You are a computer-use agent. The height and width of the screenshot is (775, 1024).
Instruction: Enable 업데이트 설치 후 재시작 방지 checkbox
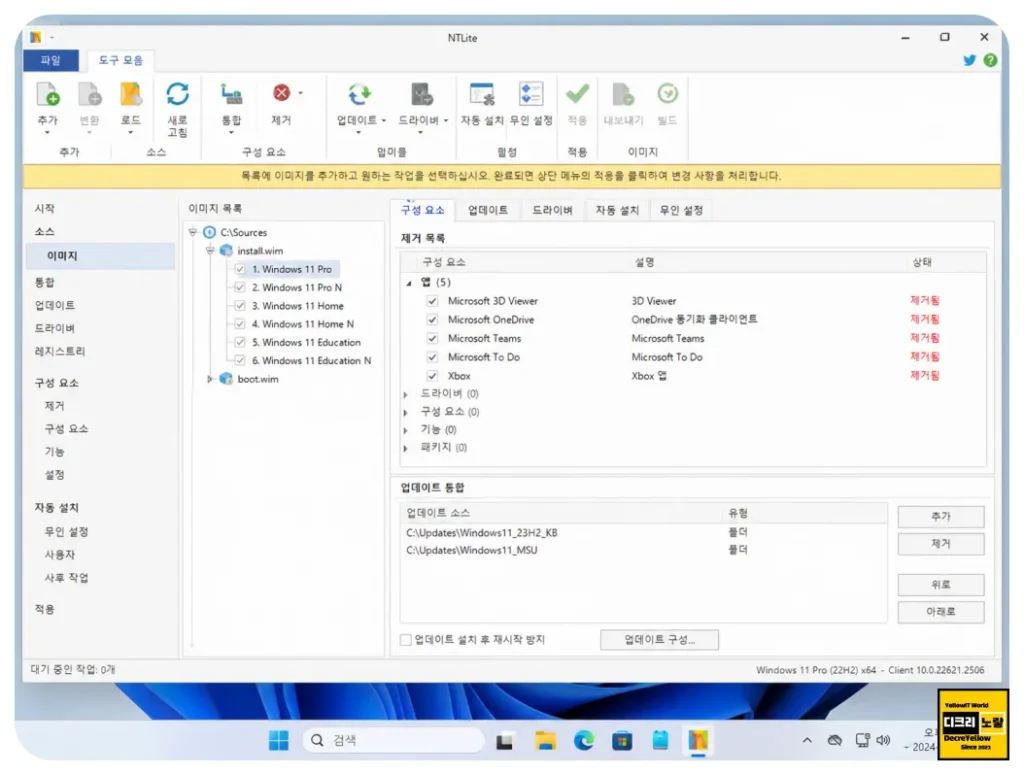tap(406, 639)
